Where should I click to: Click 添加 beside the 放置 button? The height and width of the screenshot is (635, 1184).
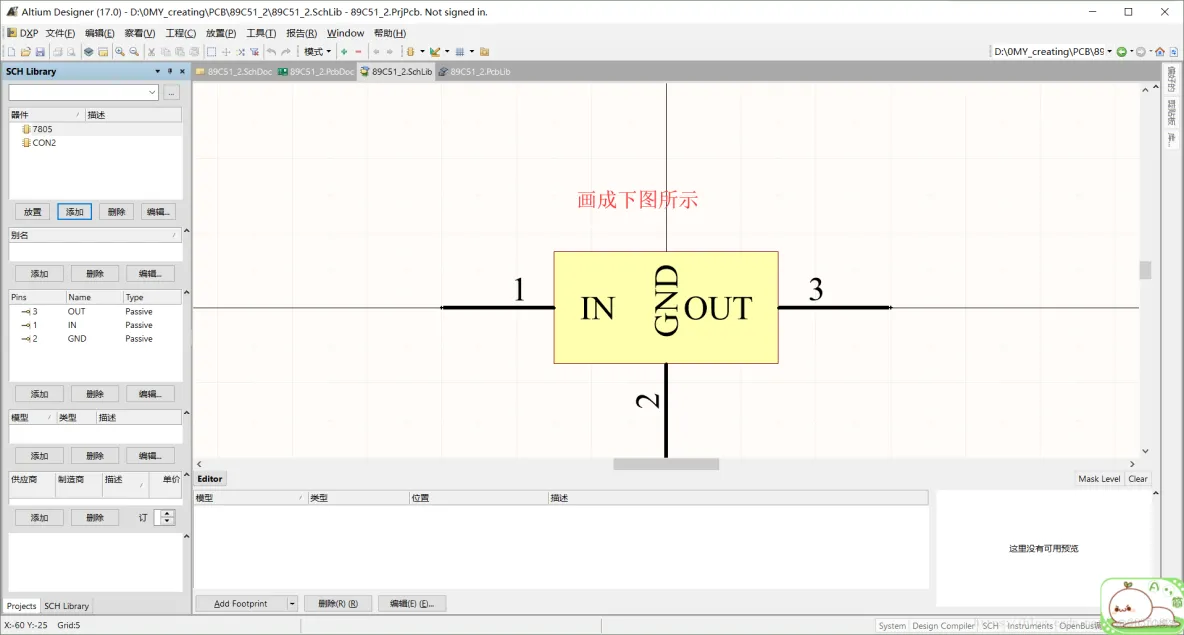click(x=74, y=212)
